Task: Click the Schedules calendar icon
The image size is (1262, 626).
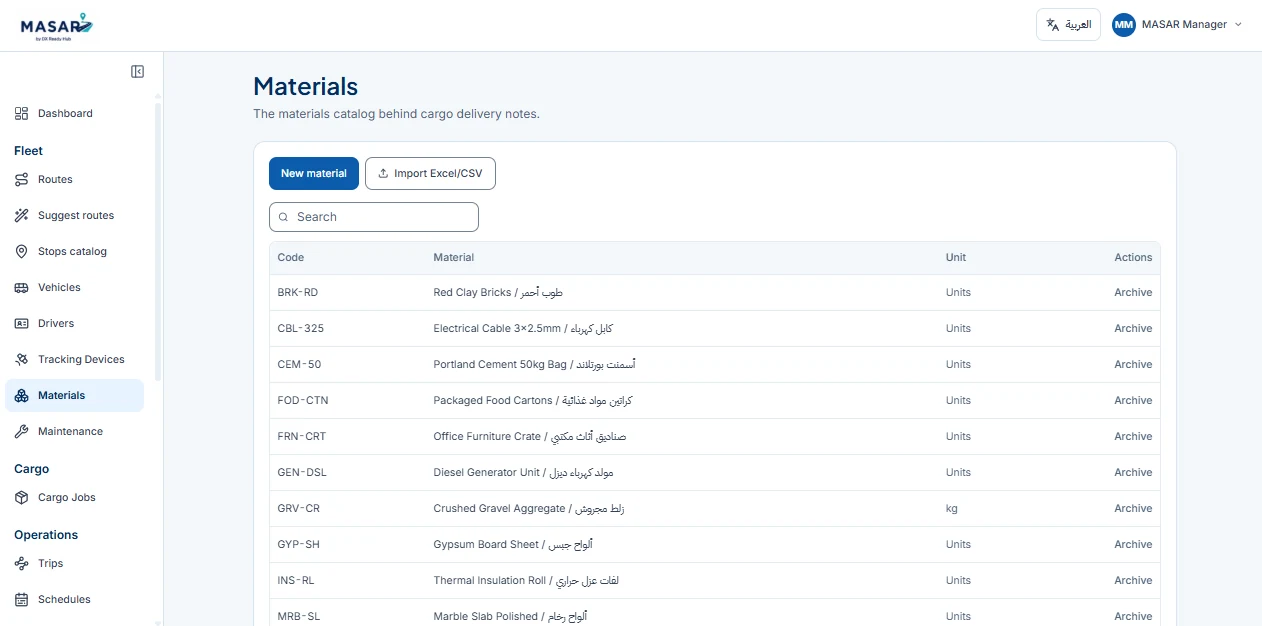Action: [x=22, y=600]
